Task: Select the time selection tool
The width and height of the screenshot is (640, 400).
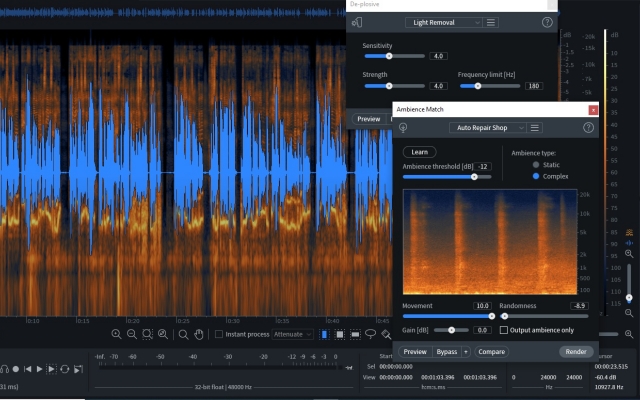Action: point(324,335)
